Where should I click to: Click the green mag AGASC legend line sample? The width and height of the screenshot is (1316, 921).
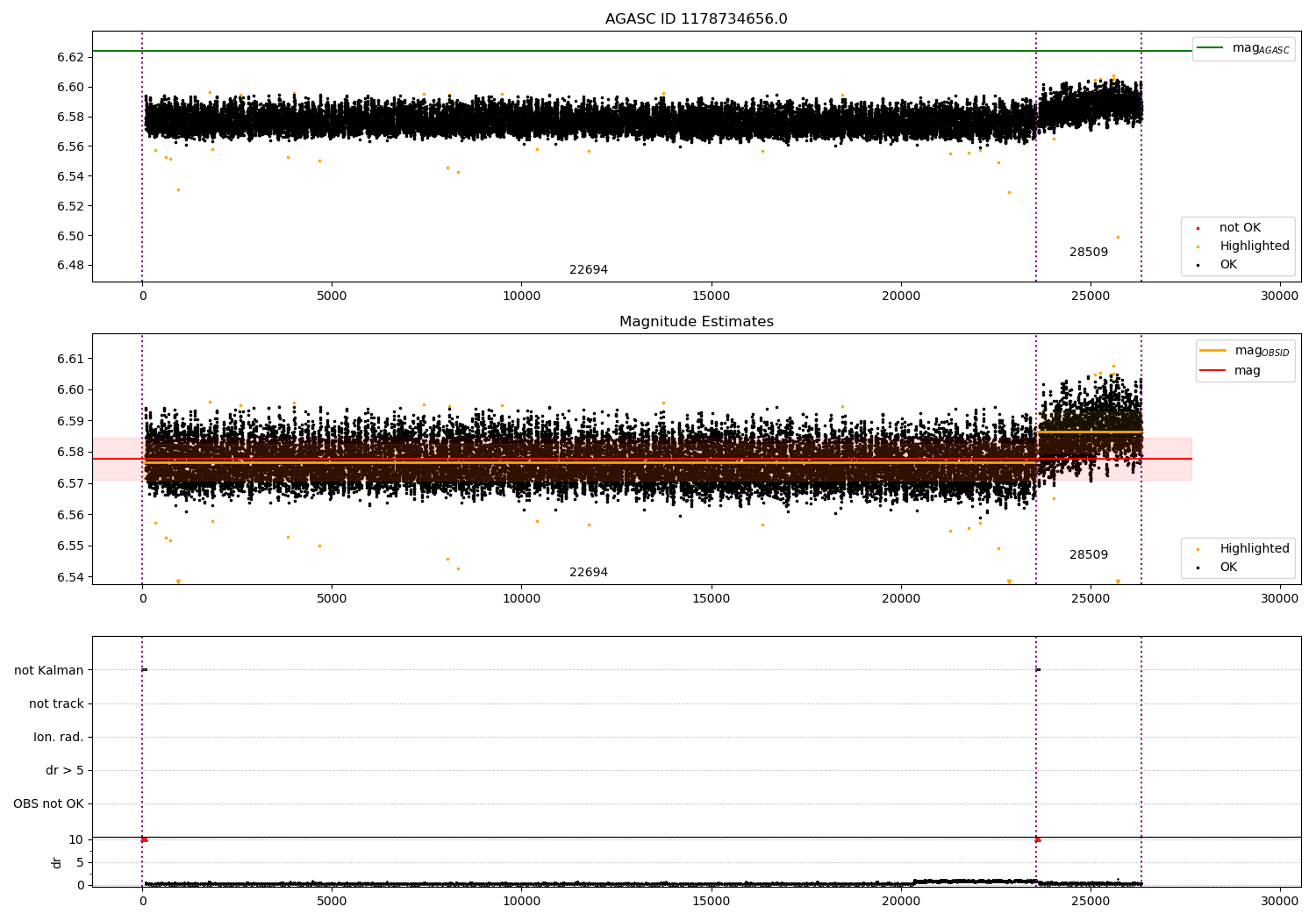1211,48
